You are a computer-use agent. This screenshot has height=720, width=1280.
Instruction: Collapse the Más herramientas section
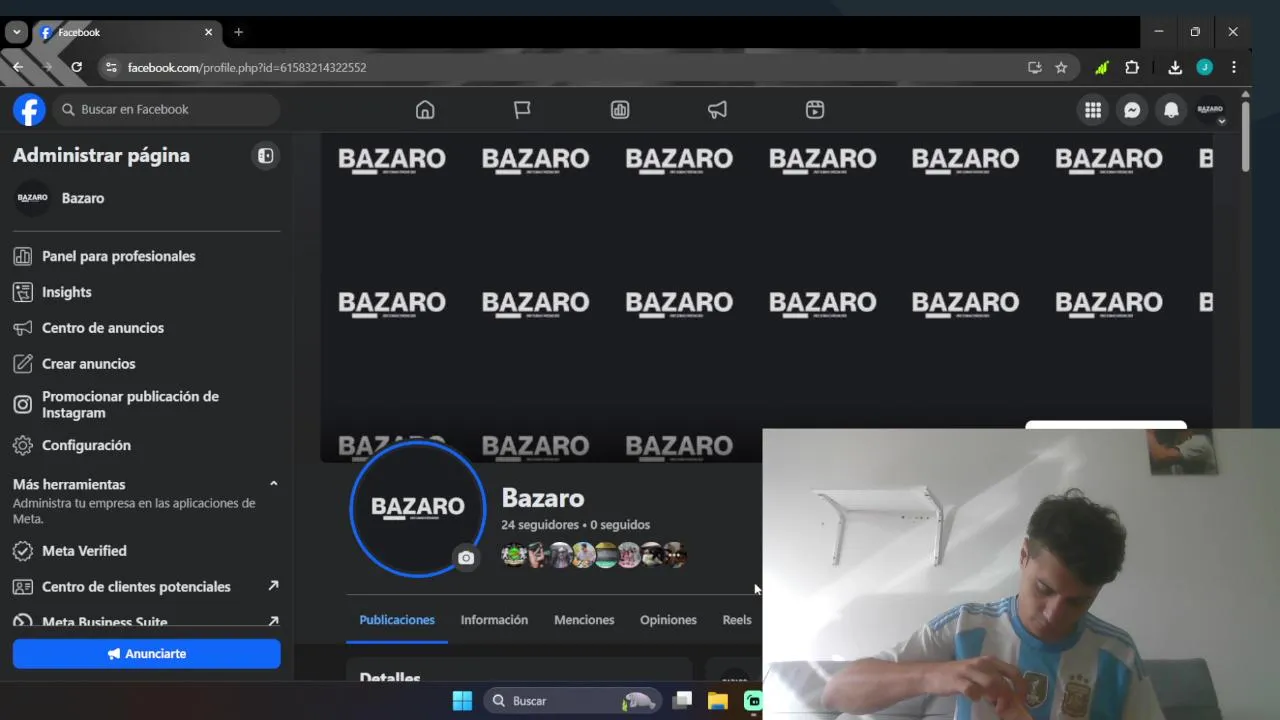point(273,484)
